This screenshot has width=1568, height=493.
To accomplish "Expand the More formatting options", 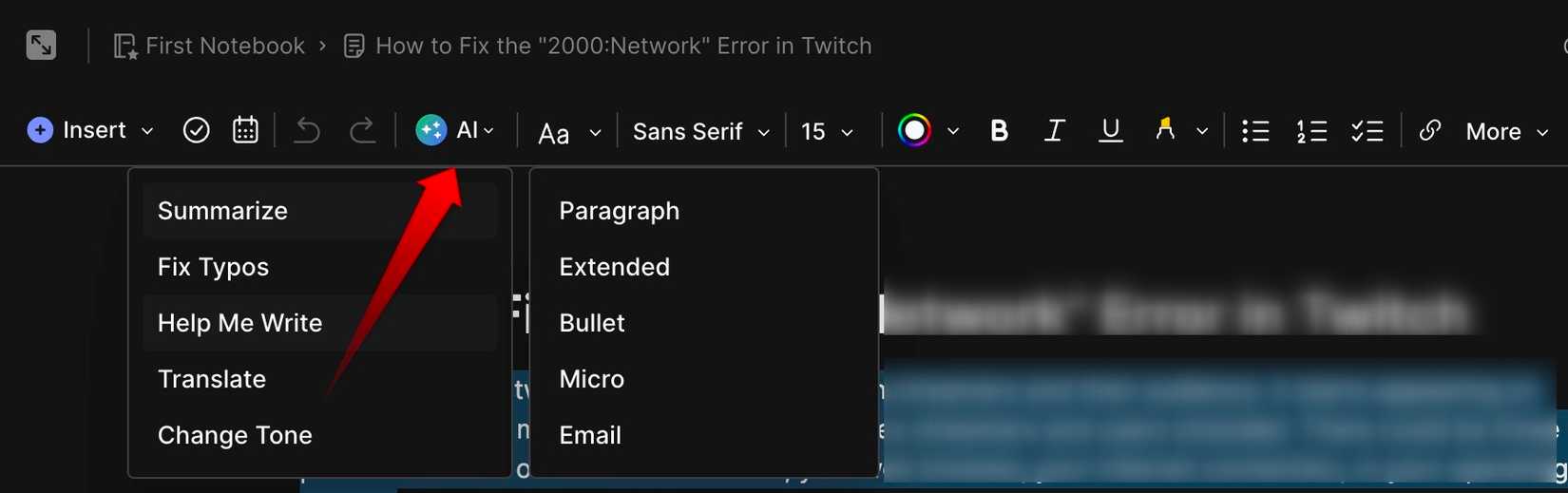I will pos(1506,131).
